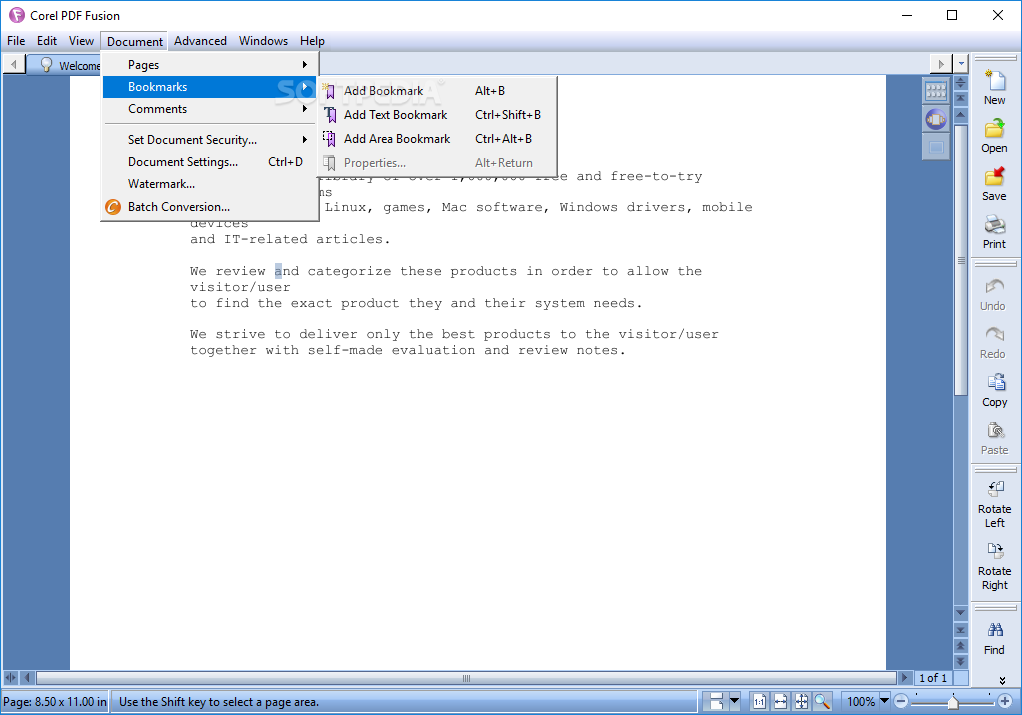Click the vertical scrollbar thumb

click(961, 259)
